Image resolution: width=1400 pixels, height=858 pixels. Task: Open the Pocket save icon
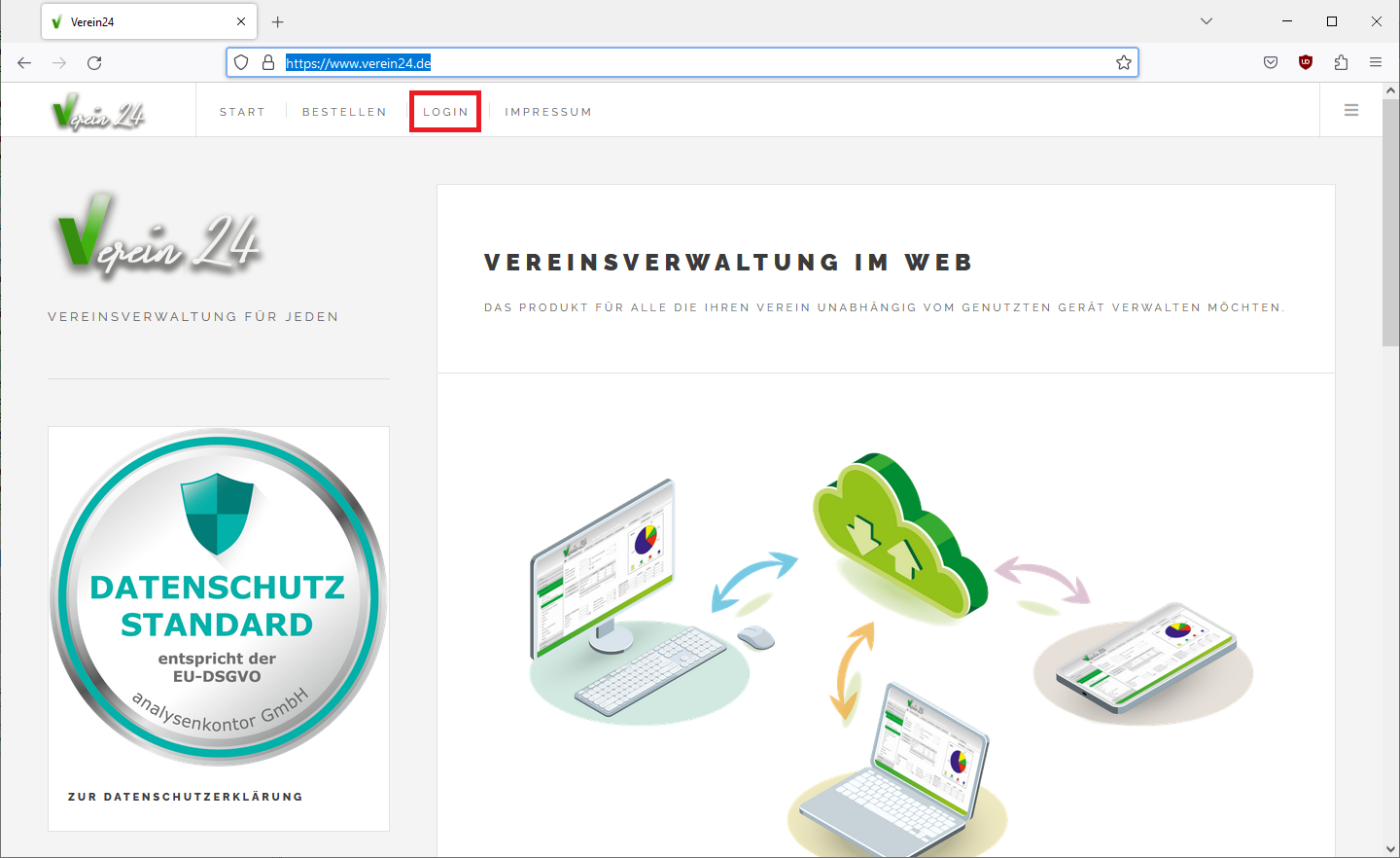1271,62
